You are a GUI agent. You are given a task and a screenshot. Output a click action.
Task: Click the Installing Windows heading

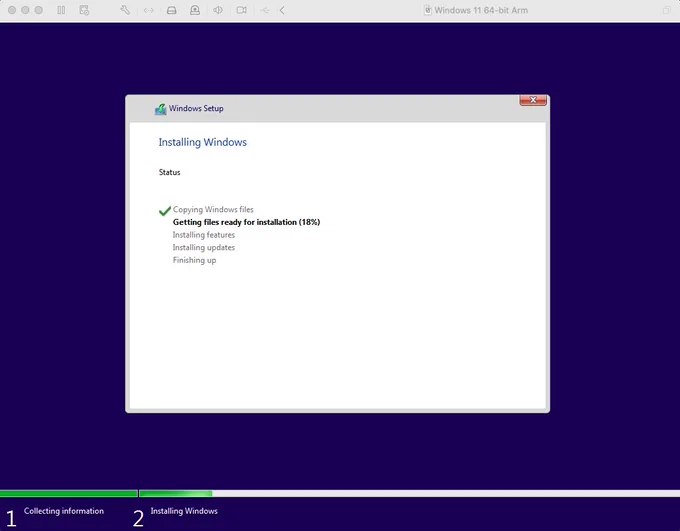(203, 142)
